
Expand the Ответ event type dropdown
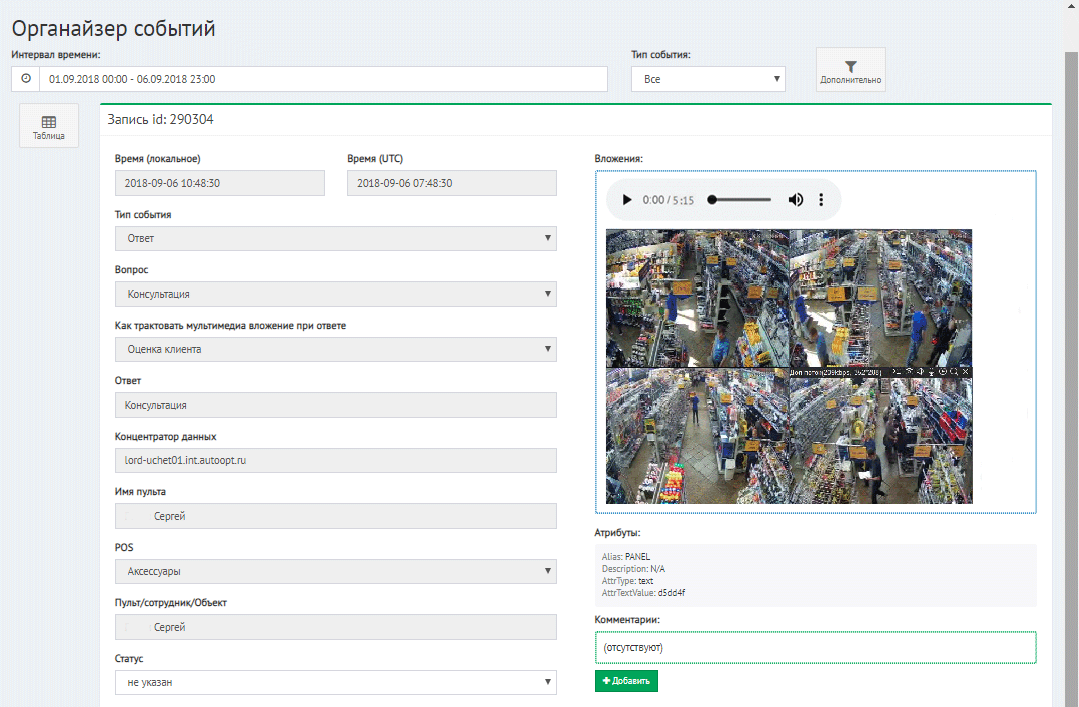click(336, 238)
